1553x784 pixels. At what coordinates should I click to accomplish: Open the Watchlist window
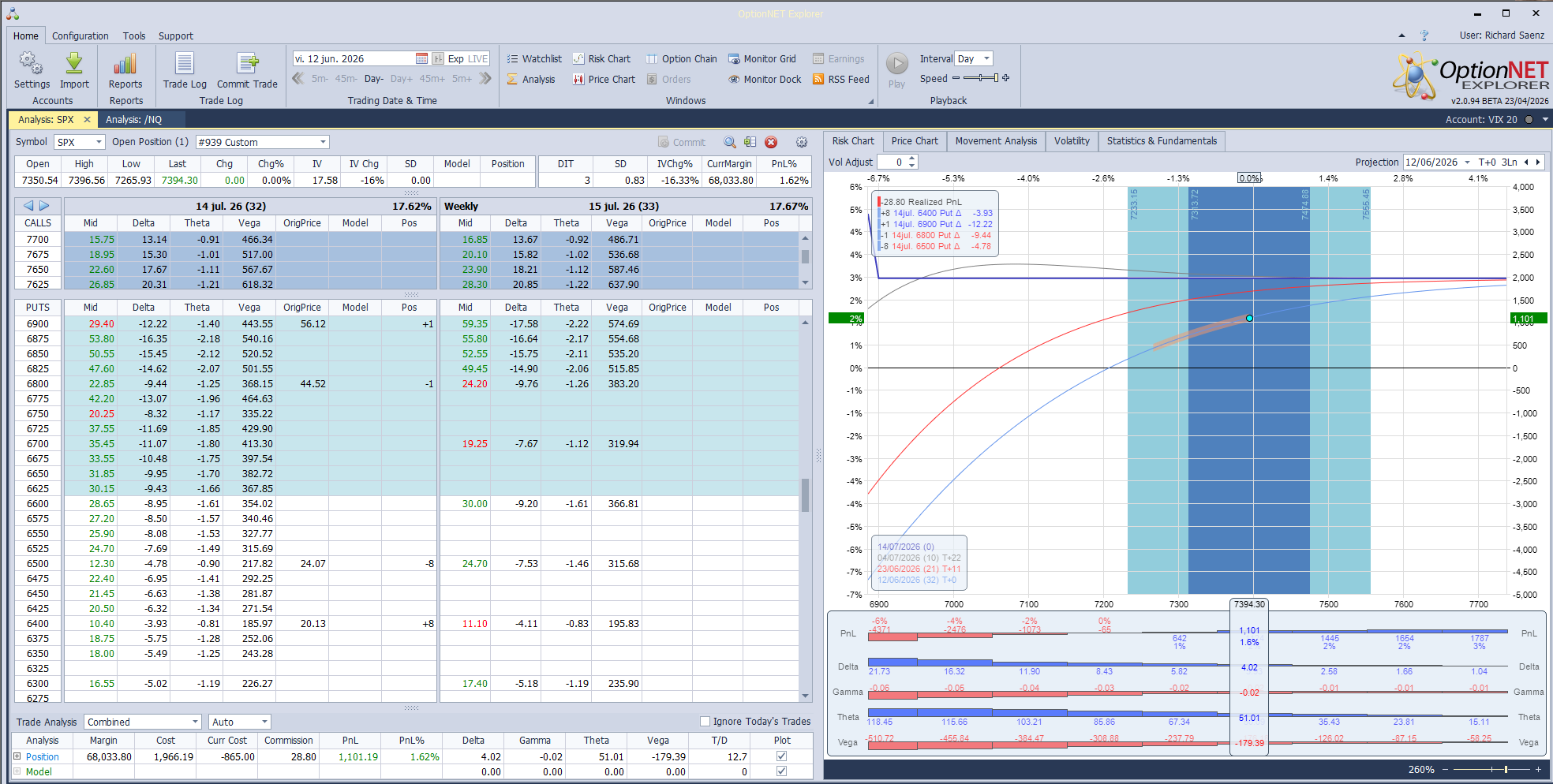(x=534, y=58)
